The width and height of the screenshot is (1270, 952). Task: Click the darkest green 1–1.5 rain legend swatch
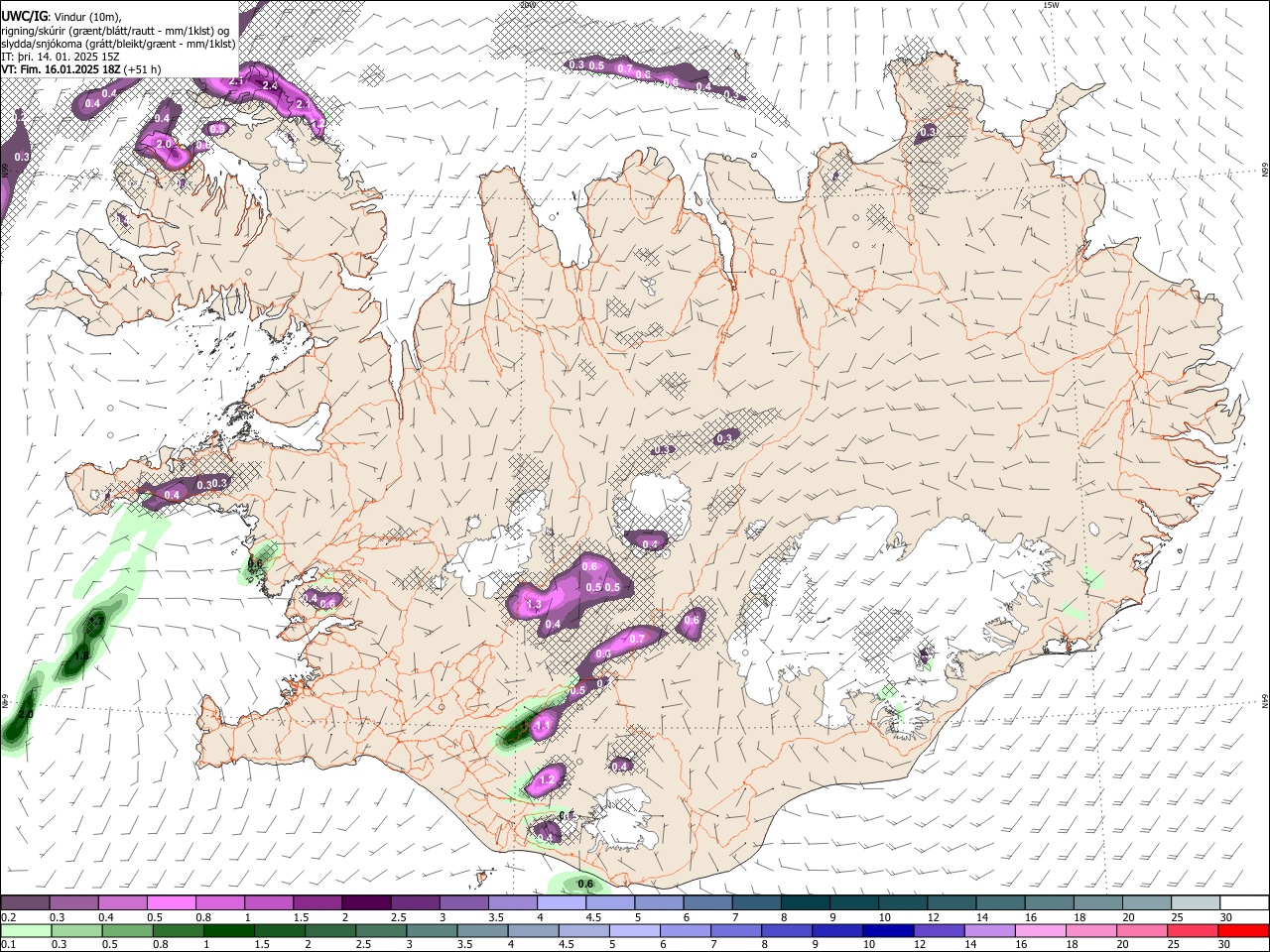tap(228, 930)
